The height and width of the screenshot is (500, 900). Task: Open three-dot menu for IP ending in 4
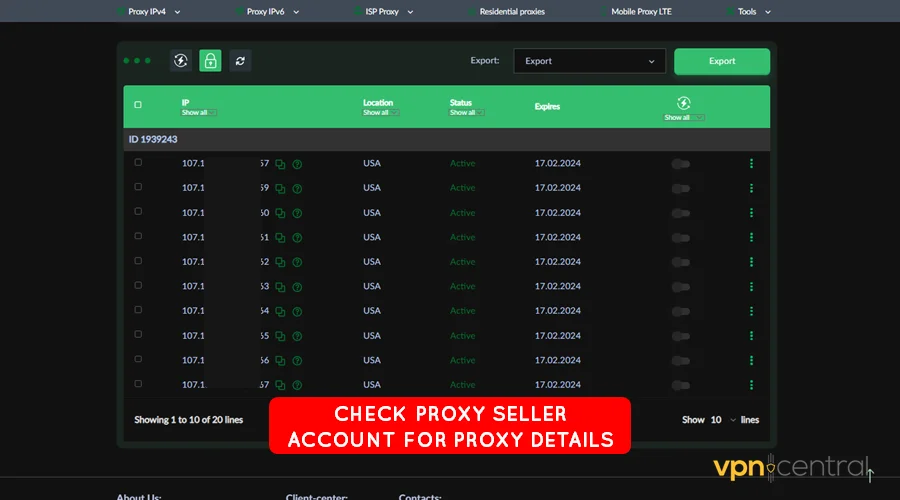[x=751, y=311]
